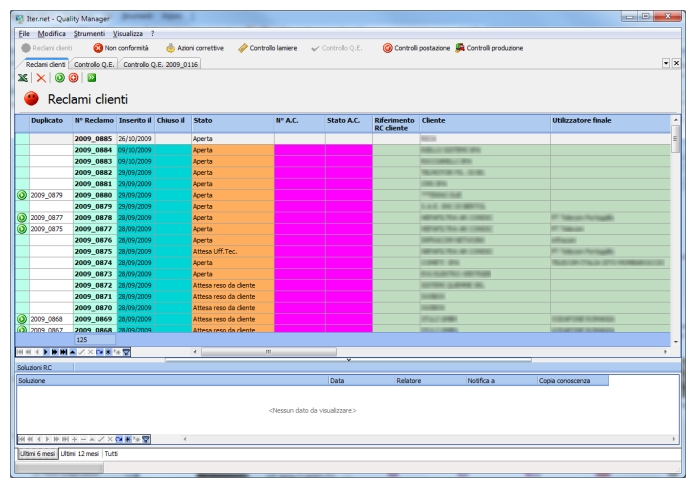Select complaint row 2009_0876
The image size is (696, 488).
click(x=343, y=240)
